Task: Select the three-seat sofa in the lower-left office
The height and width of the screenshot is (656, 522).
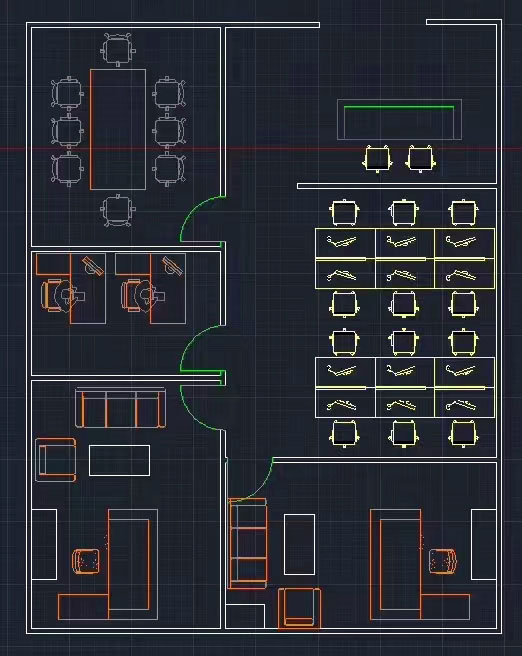Action: pos(120,408)
